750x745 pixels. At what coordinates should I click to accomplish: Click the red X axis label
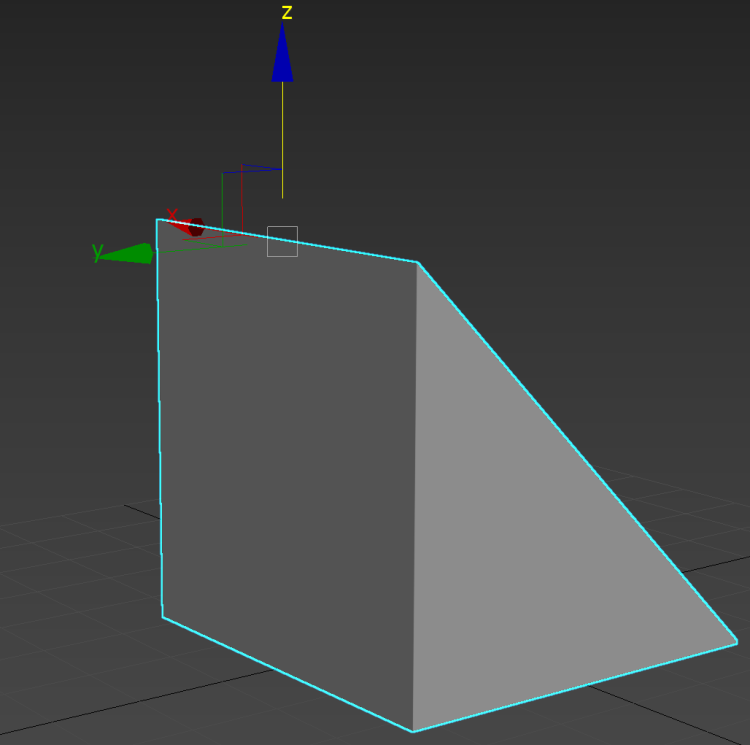pos(172,215)
